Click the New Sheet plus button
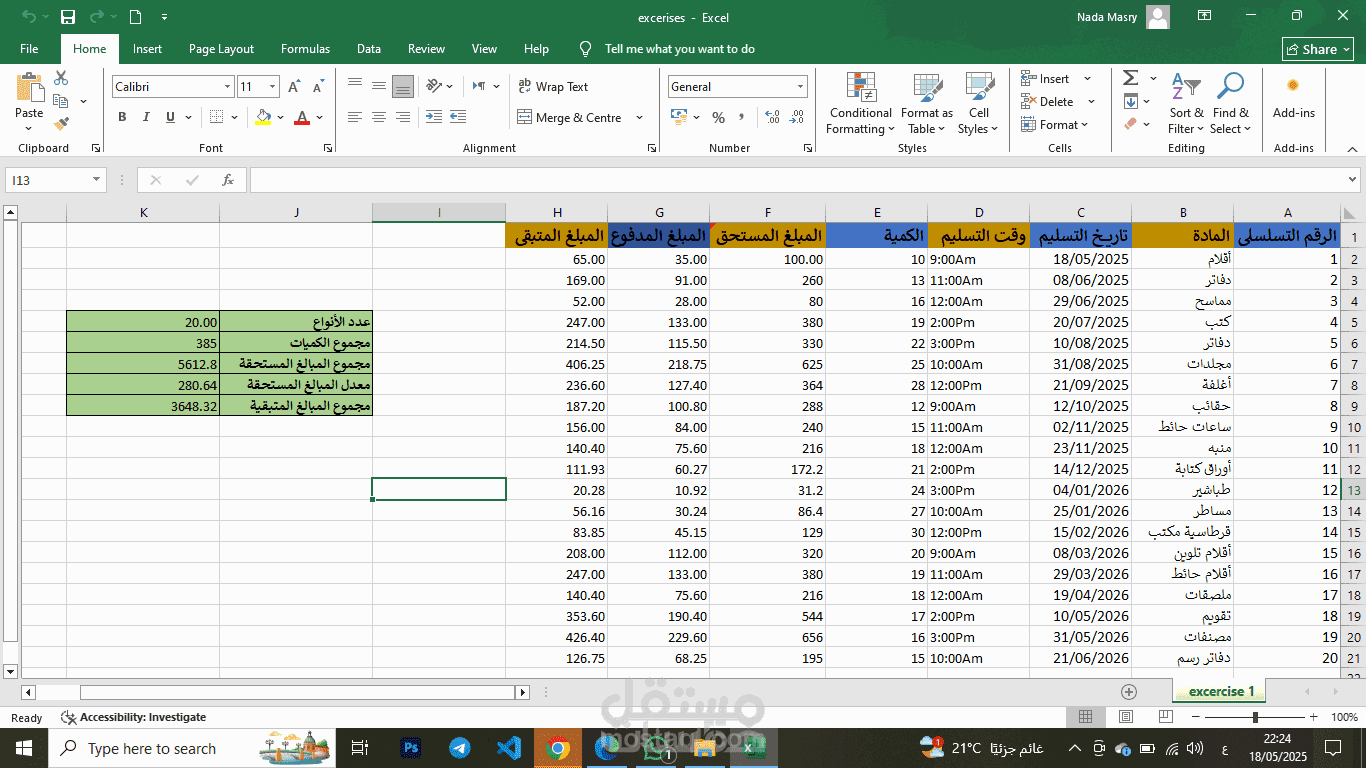This screenshot has height=768, width=1366. pyautogui.click(x=1129, y=691)
